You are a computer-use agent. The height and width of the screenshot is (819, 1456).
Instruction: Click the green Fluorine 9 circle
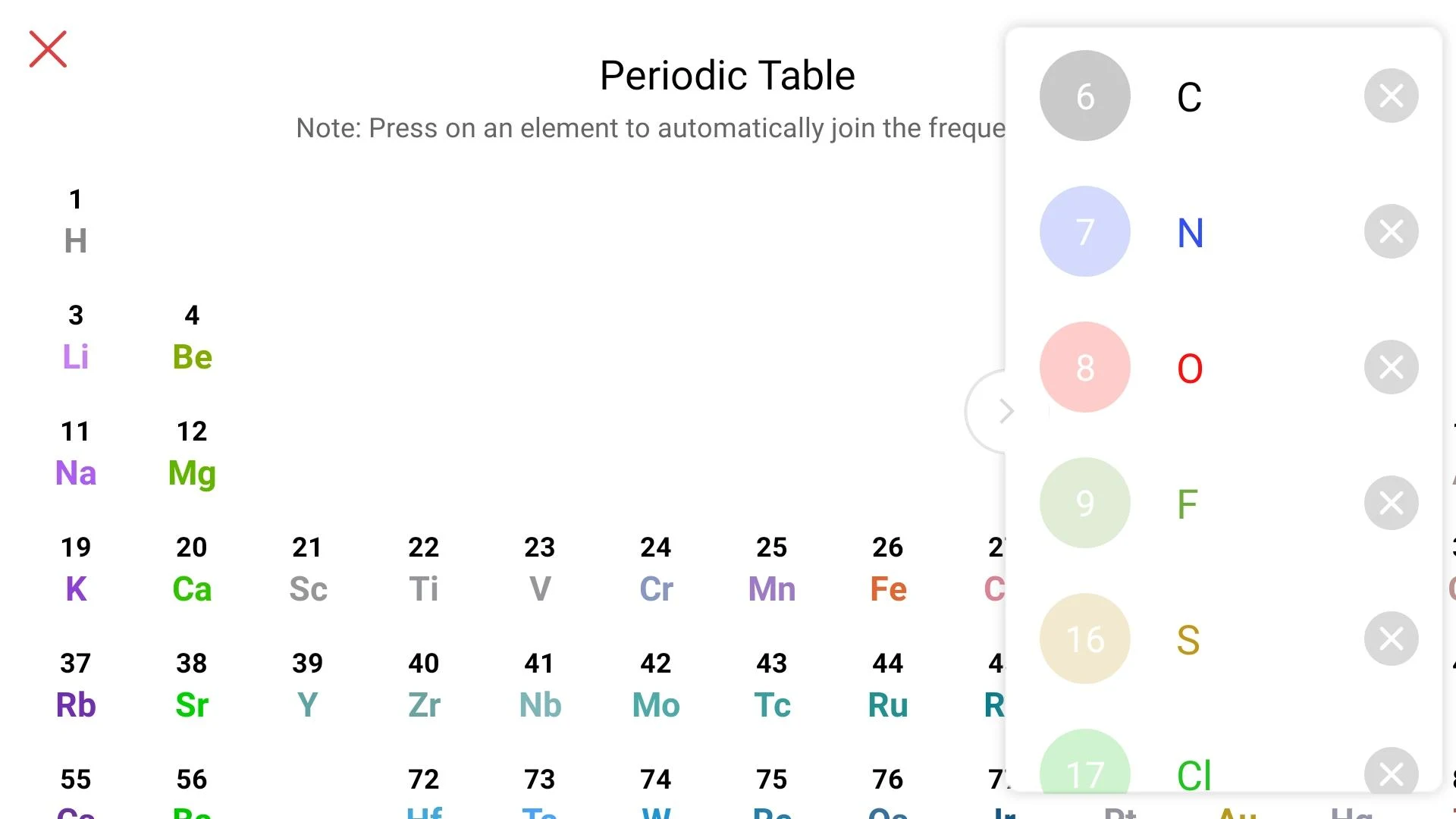[x=1084, y=503]
